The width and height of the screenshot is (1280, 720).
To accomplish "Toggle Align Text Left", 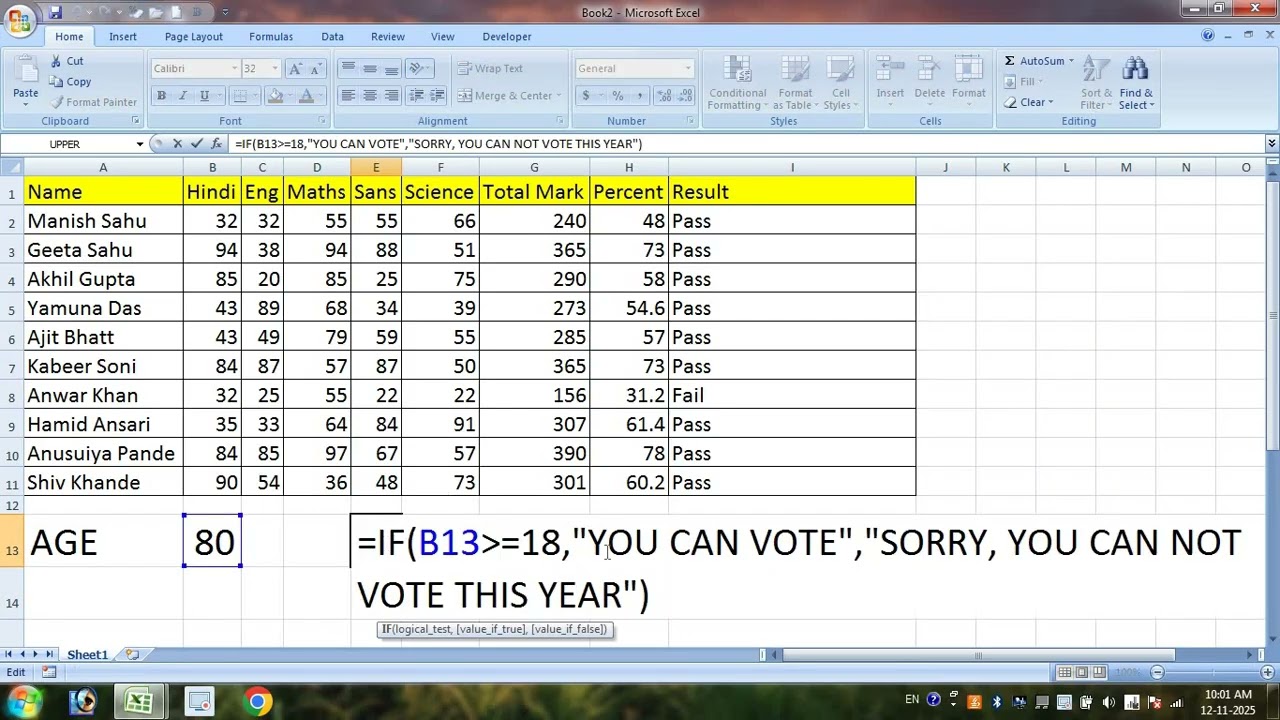I will pyautogui.click(x=348, y=96).
